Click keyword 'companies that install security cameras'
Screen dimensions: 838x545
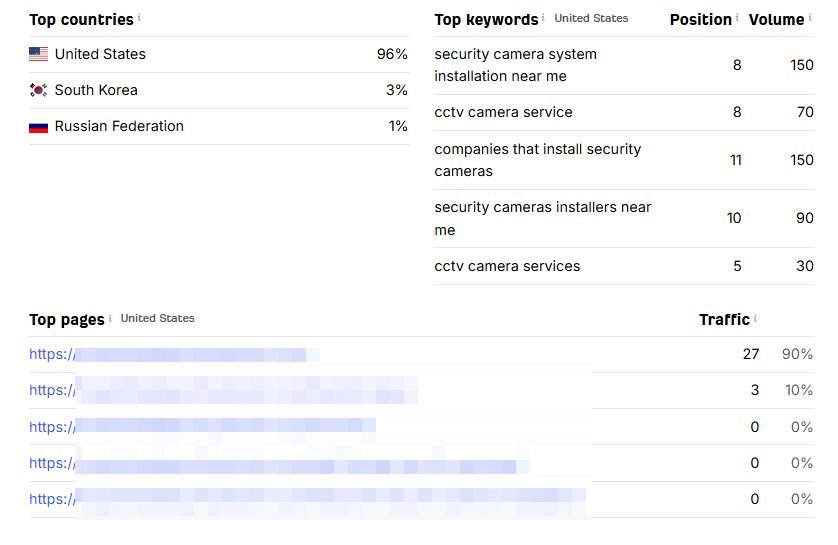point(538,160)
